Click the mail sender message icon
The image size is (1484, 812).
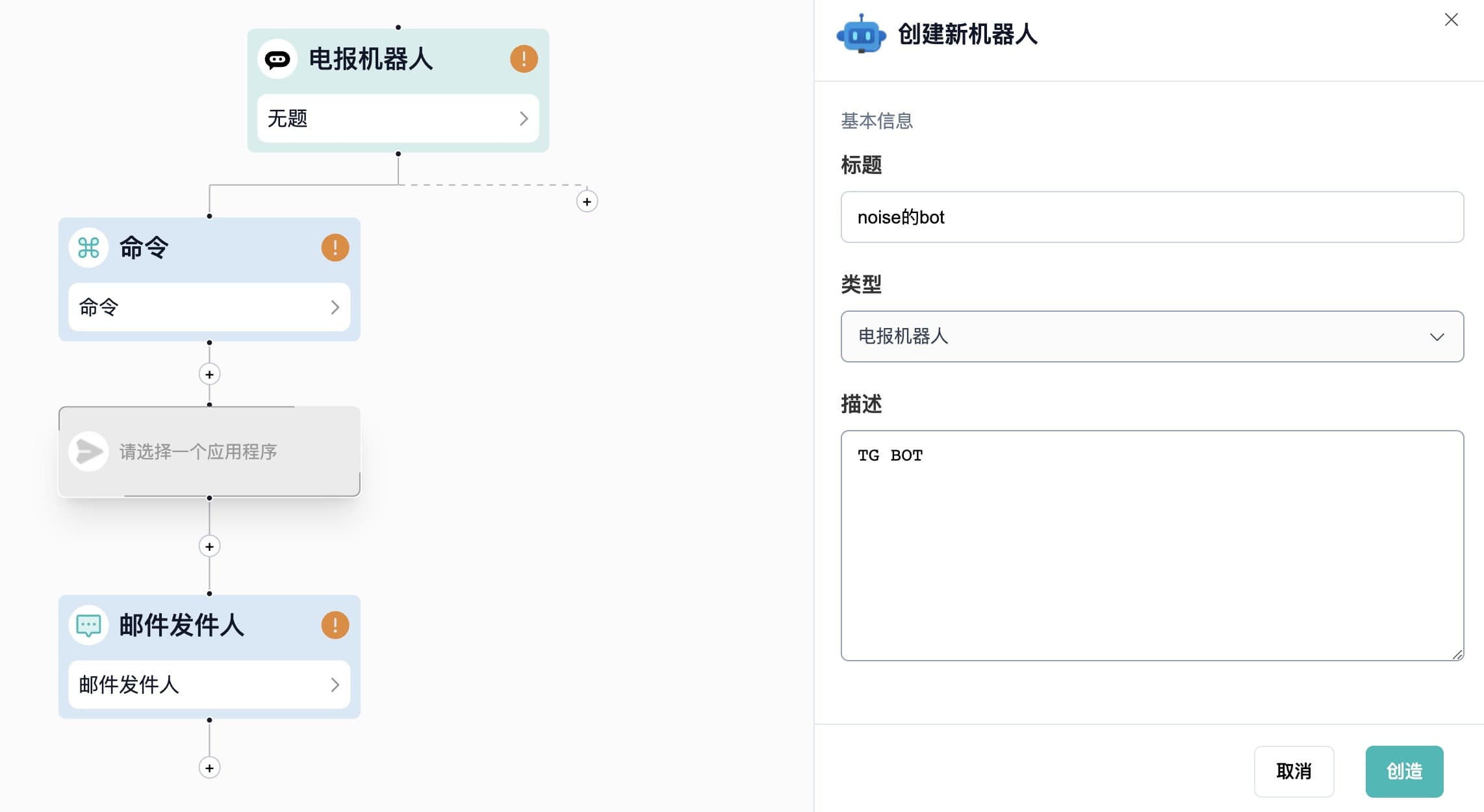pyautogui.click(x=88, y=626)
